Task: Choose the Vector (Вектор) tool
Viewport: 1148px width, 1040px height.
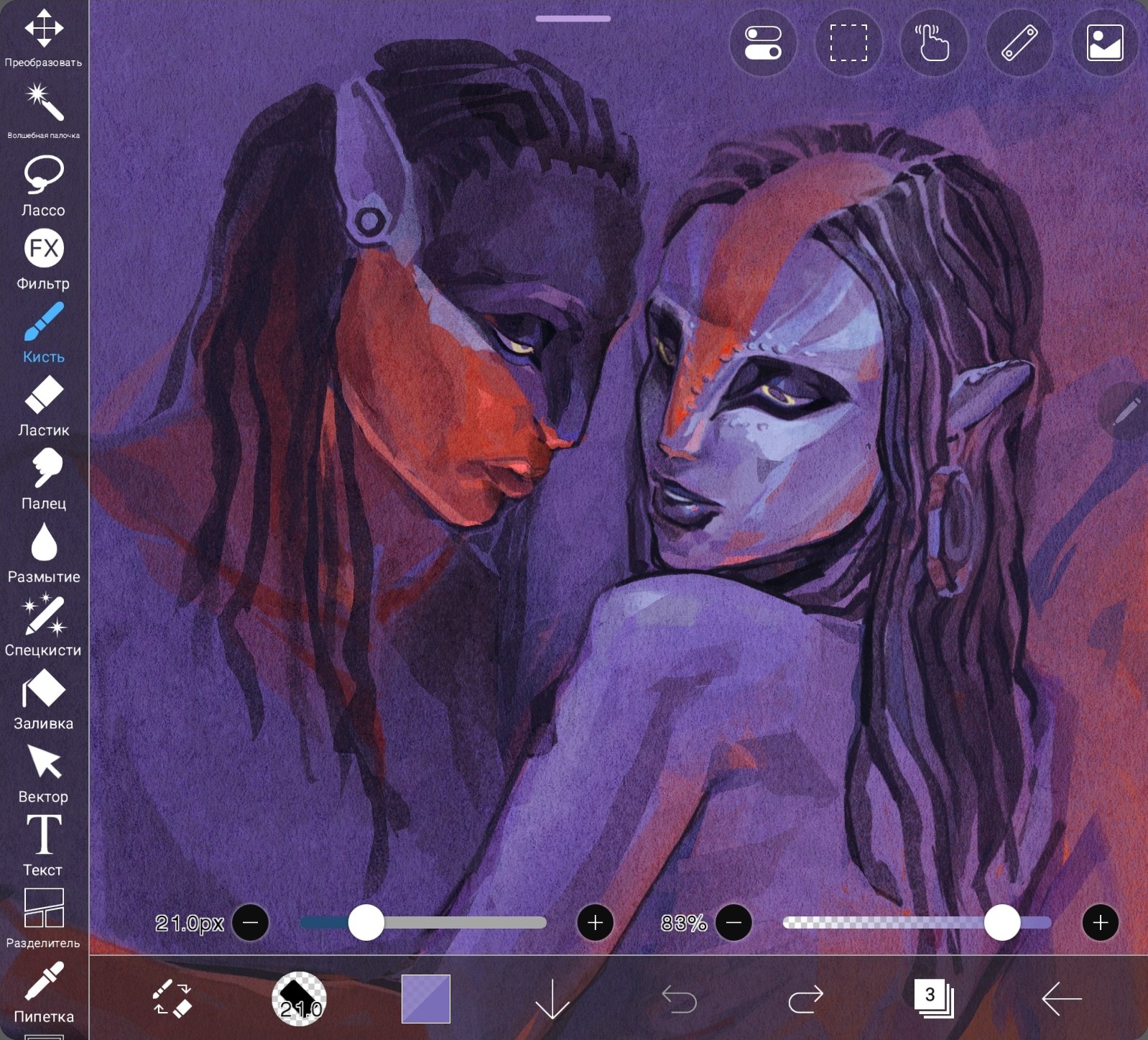Action: [x=44, y=772]
